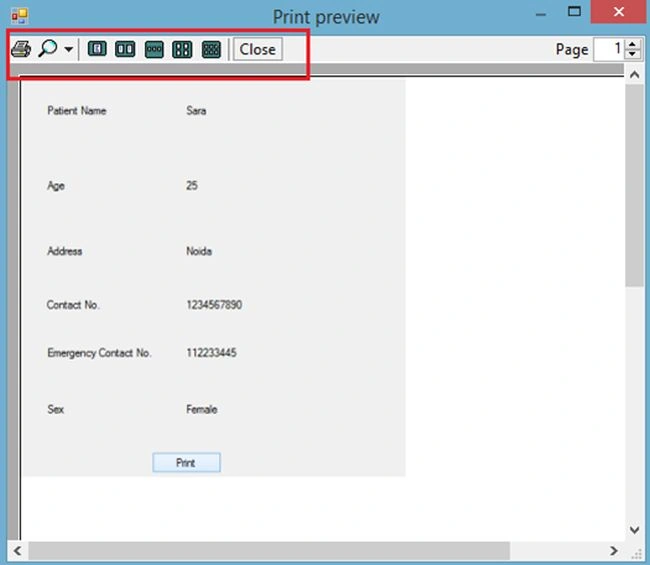Screen dimensions: 650x565
Task: Select the two pages layout icon
Action: 125,49
